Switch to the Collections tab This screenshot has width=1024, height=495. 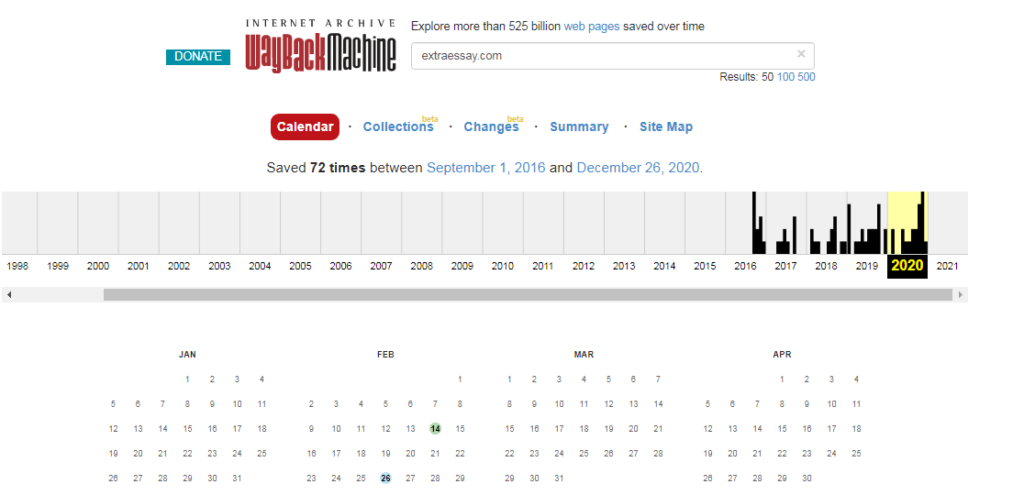[398, 127]
